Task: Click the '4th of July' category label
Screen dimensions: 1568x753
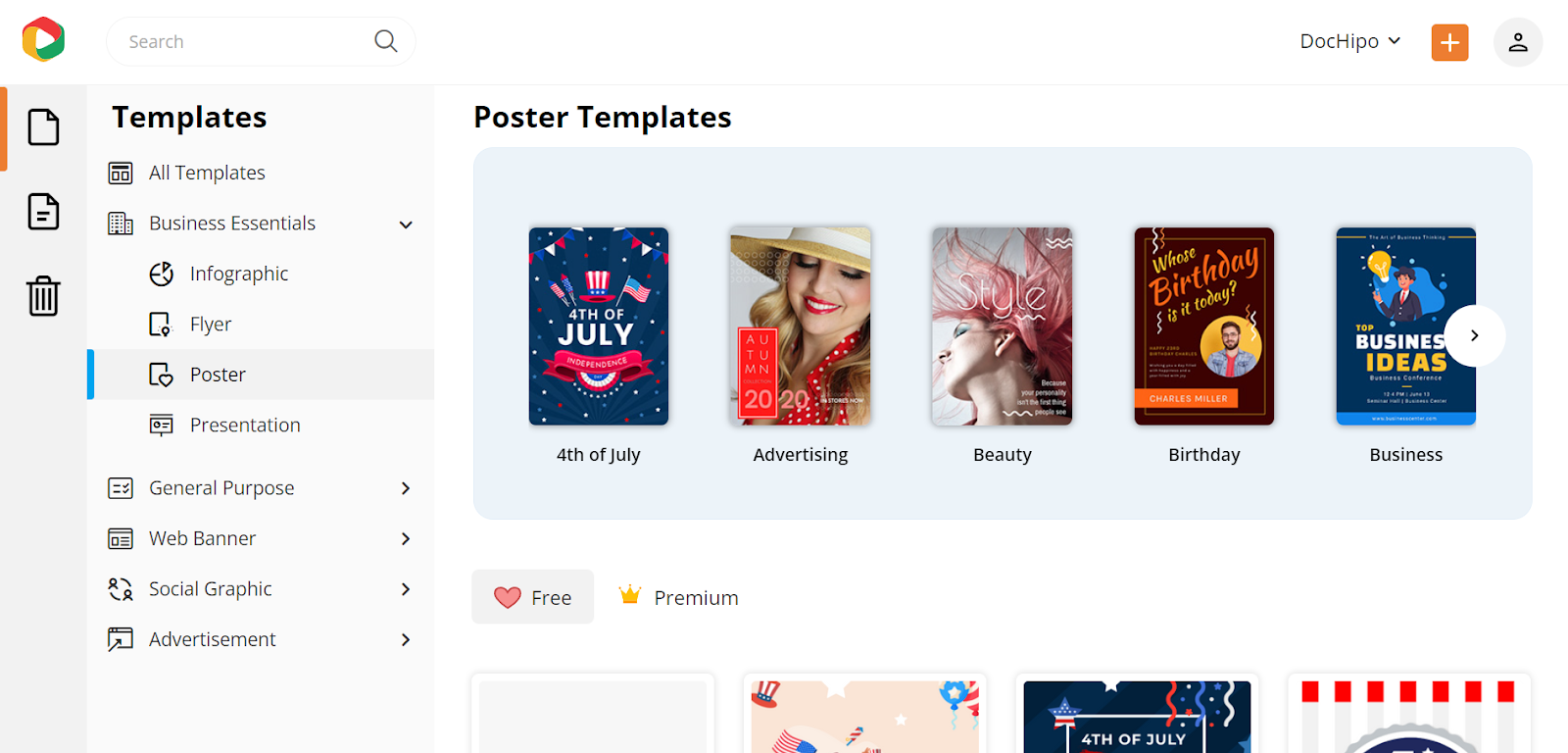Action: 599,455
